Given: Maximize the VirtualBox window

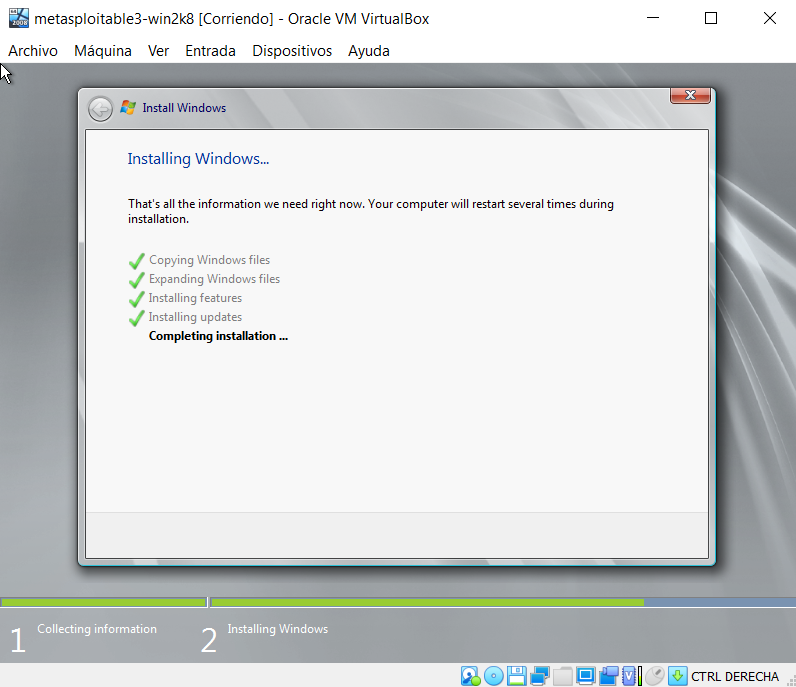Looking at the screenshot, I should coord(711,18).
